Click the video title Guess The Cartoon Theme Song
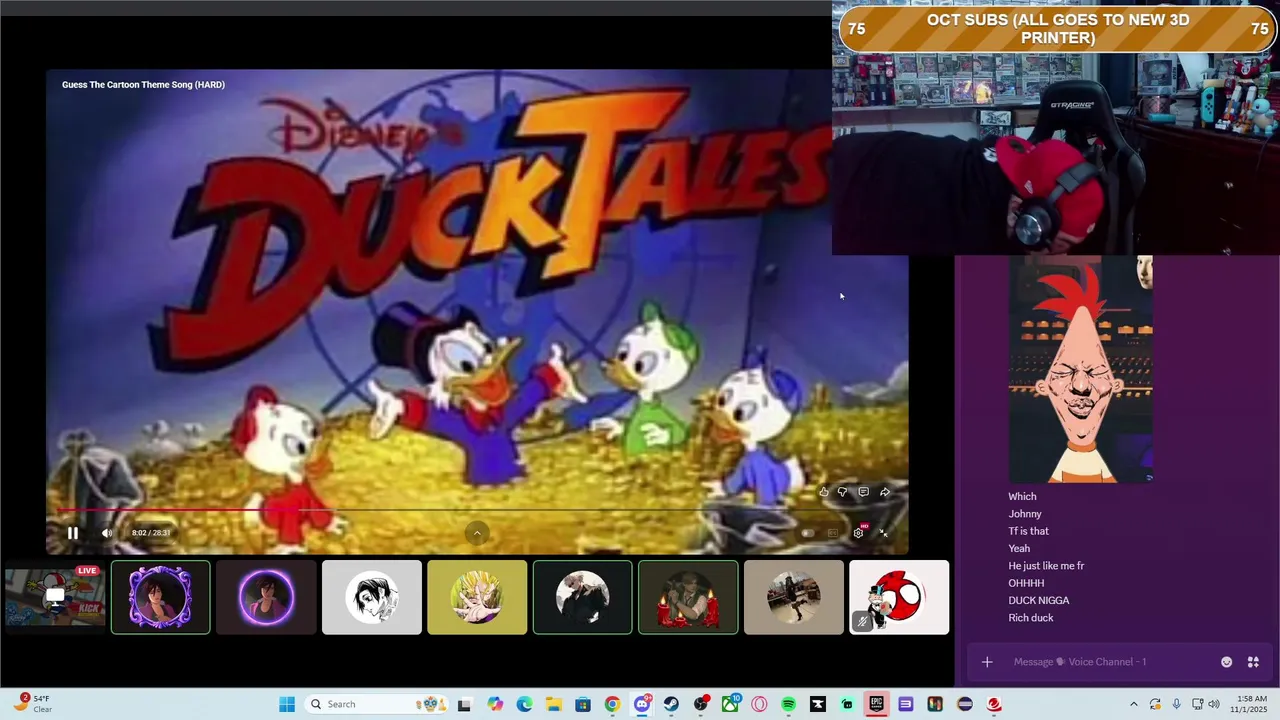 pyautogui.click(x=143, y=85)
